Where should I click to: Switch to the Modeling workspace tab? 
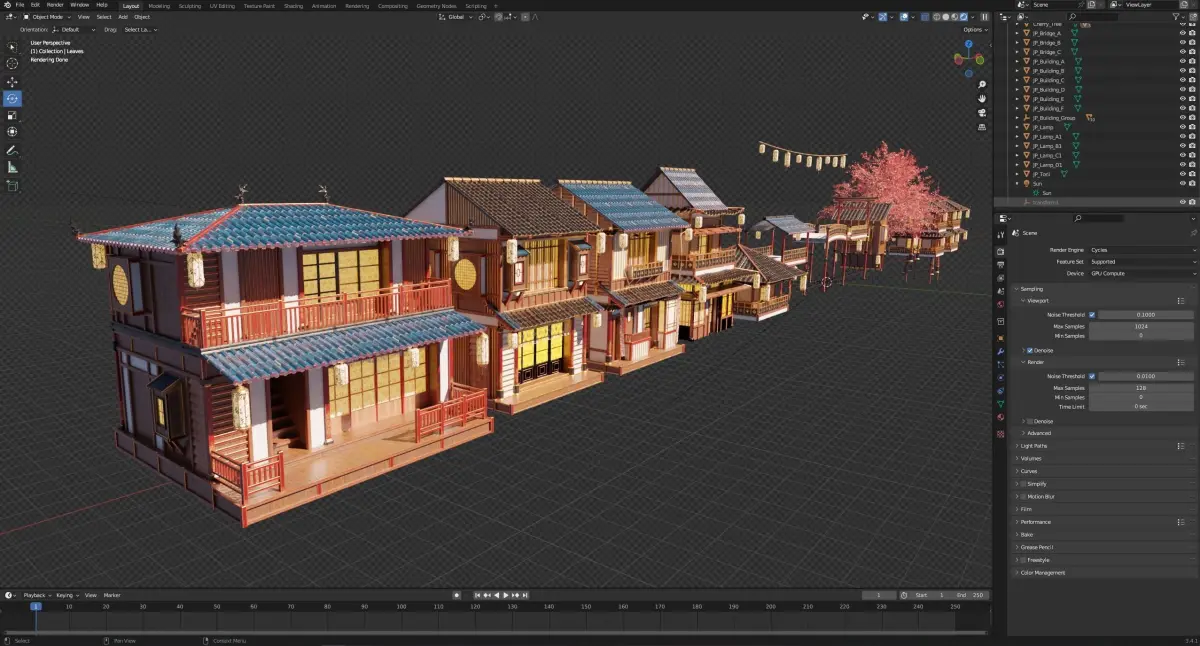(x=159, y=5)
